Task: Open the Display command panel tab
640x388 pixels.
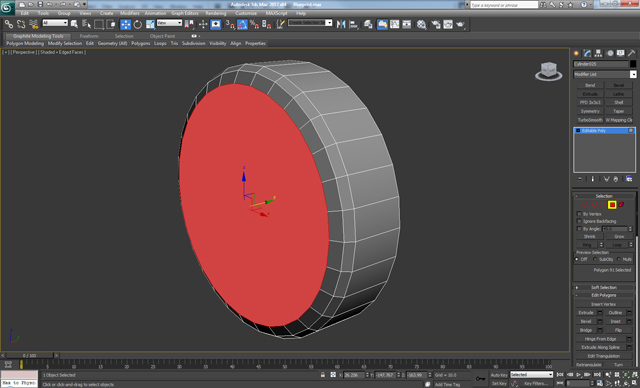Action: pyautogui.click(x=620, y=53)
